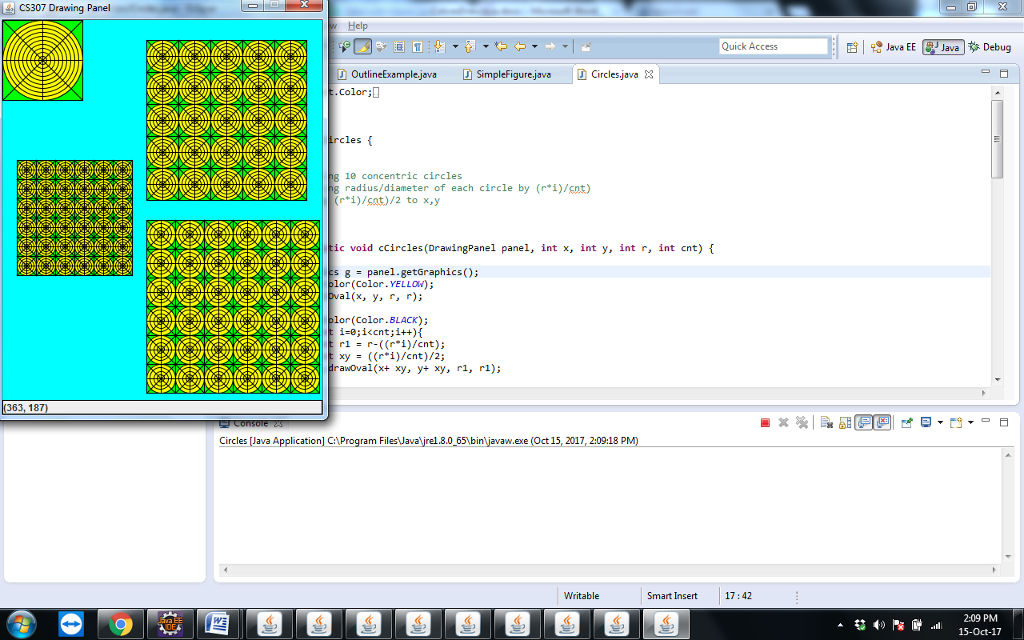The image size is (1024, 640).
Task: Open Windows Start menu
Action: point(22,624)
